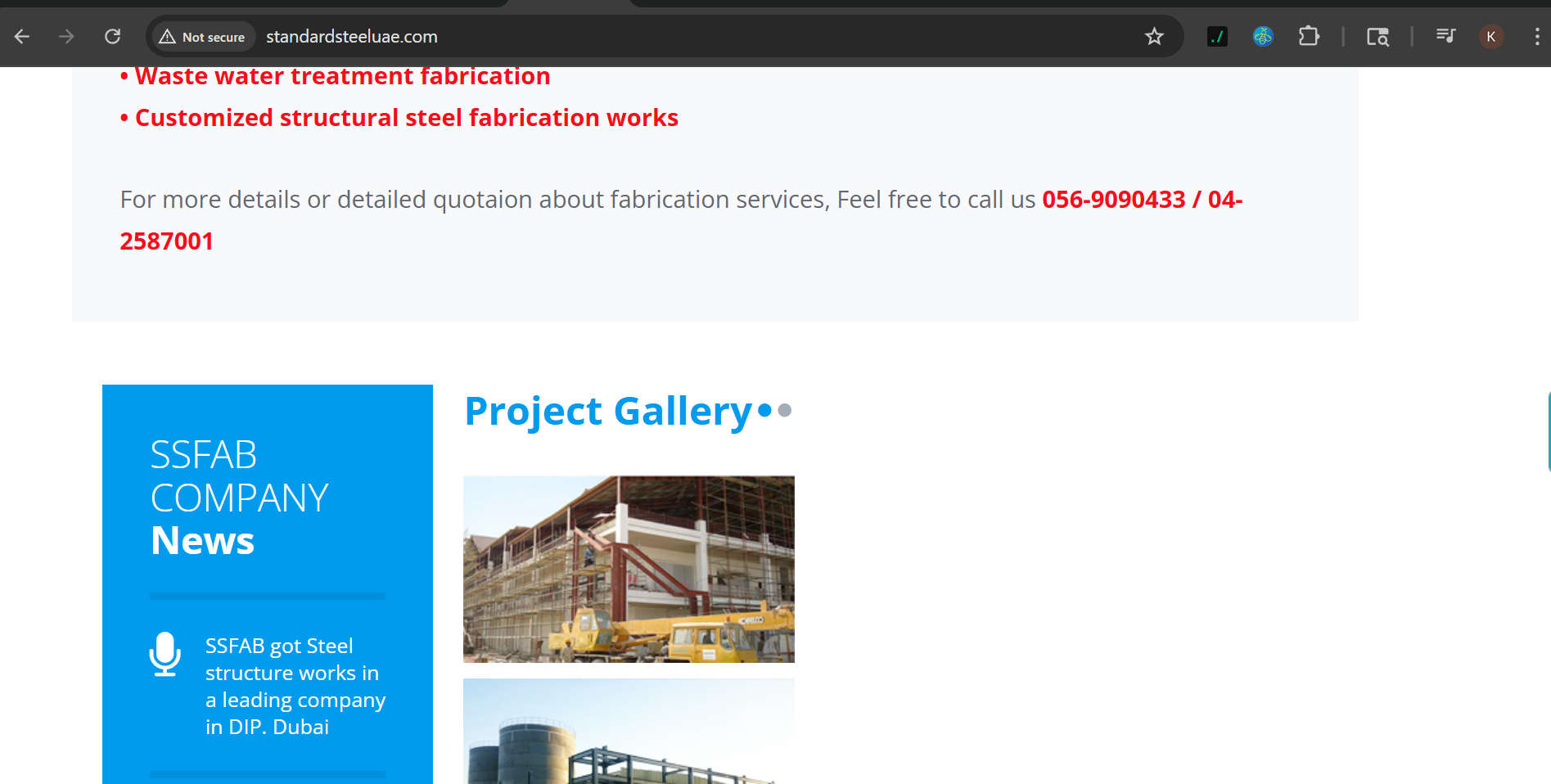Click the forward navigation arrow
The width and height of the screenshot is (1551, 784).
(66, 36)
